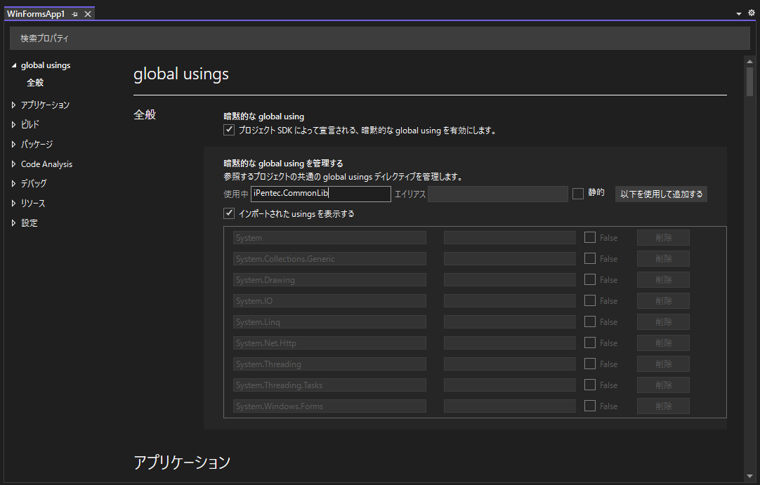Toggle static checkbox in System.IO row
Image resolution: width=760 pixels, height=485 pixels.
(x=590, y=300)
